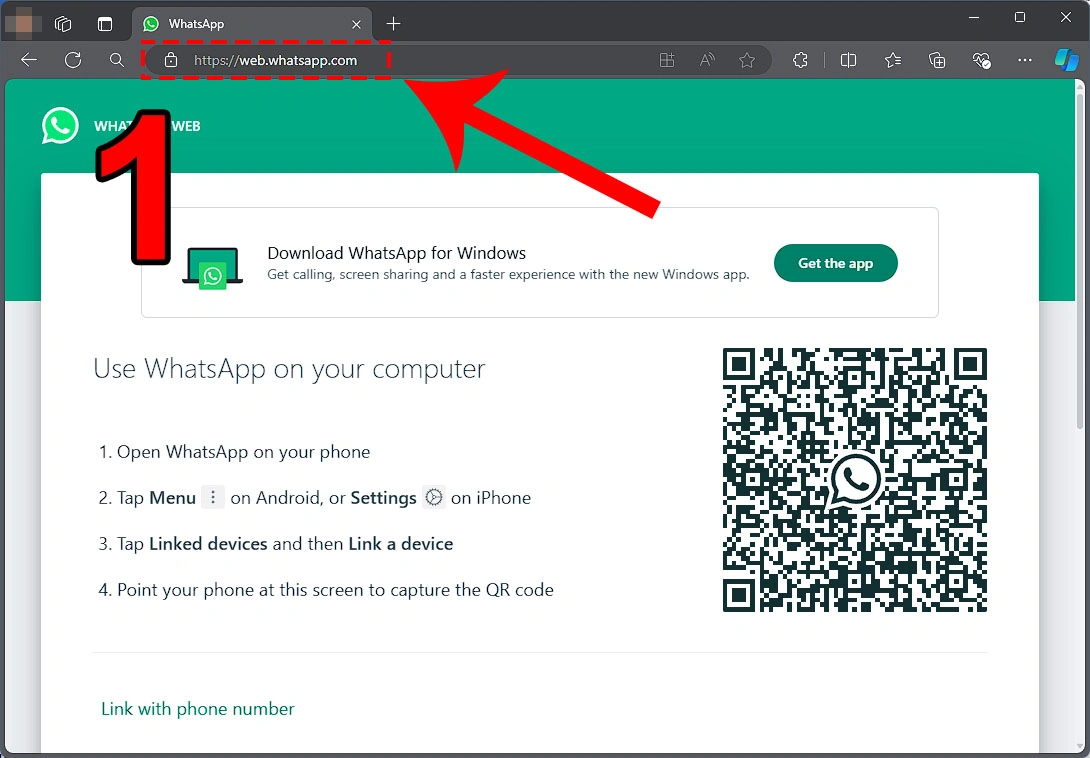This screenshot has height=758, width=1090.
Task: Close the WhatsApp tab
Action: click(356, 24)
